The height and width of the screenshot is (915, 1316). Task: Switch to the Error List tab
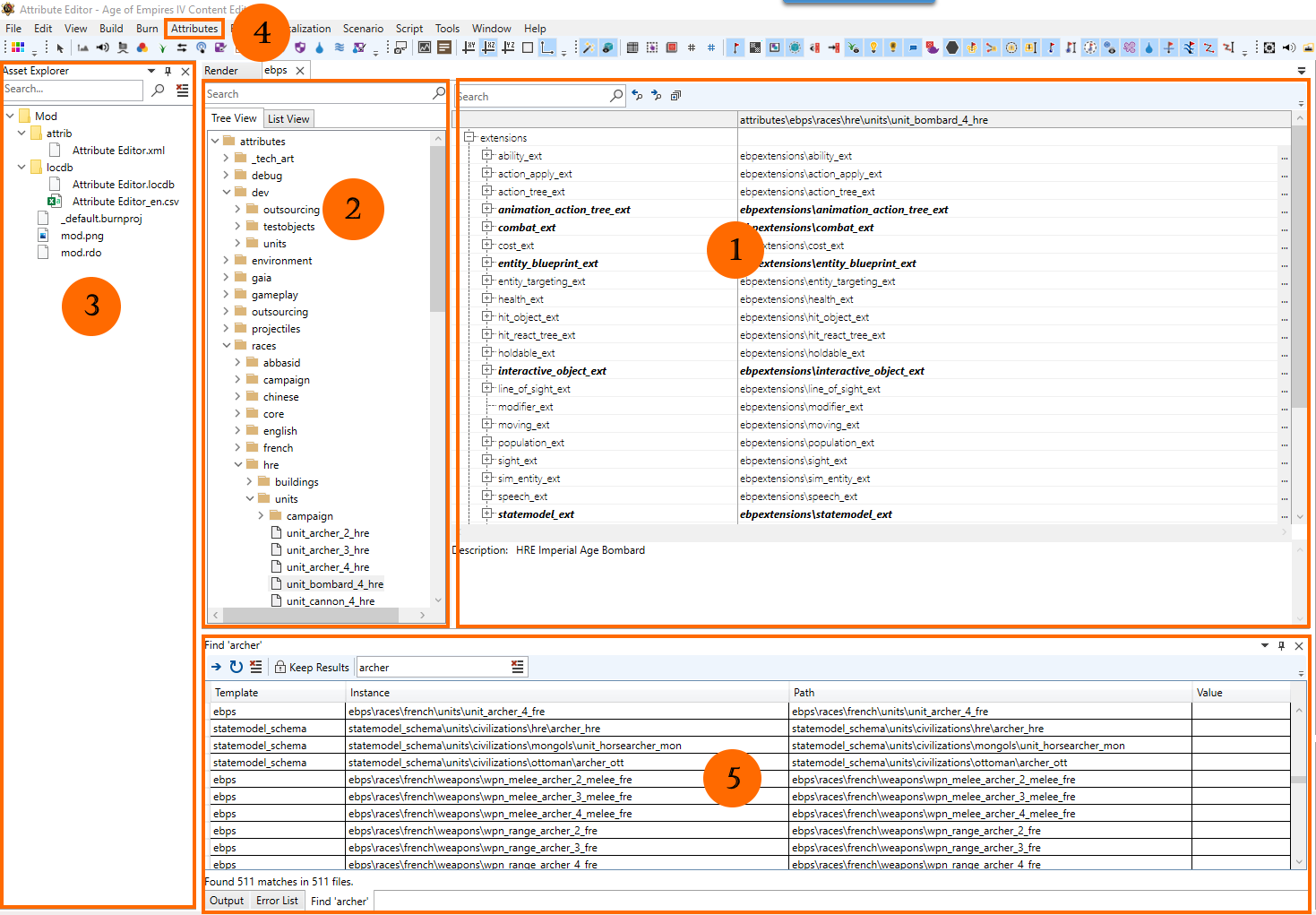tap(277, 901)
